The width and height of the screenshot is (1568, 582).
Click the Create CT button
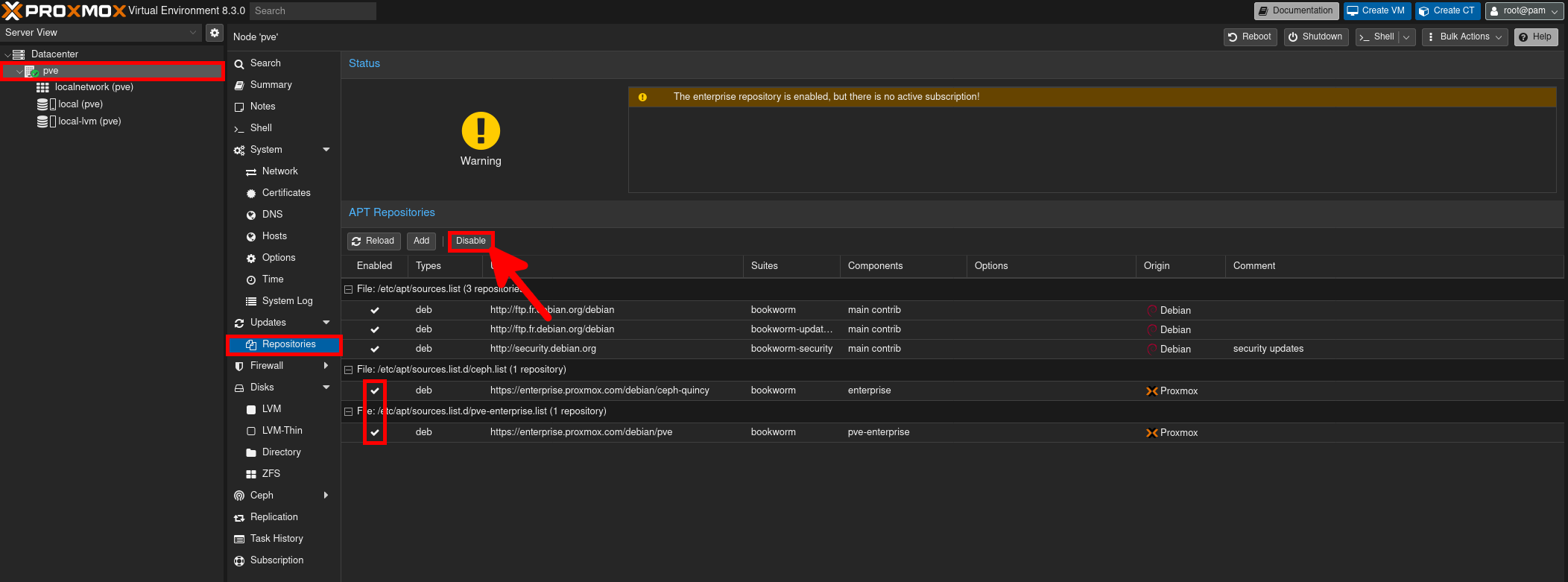click(x=1447, y=11)
